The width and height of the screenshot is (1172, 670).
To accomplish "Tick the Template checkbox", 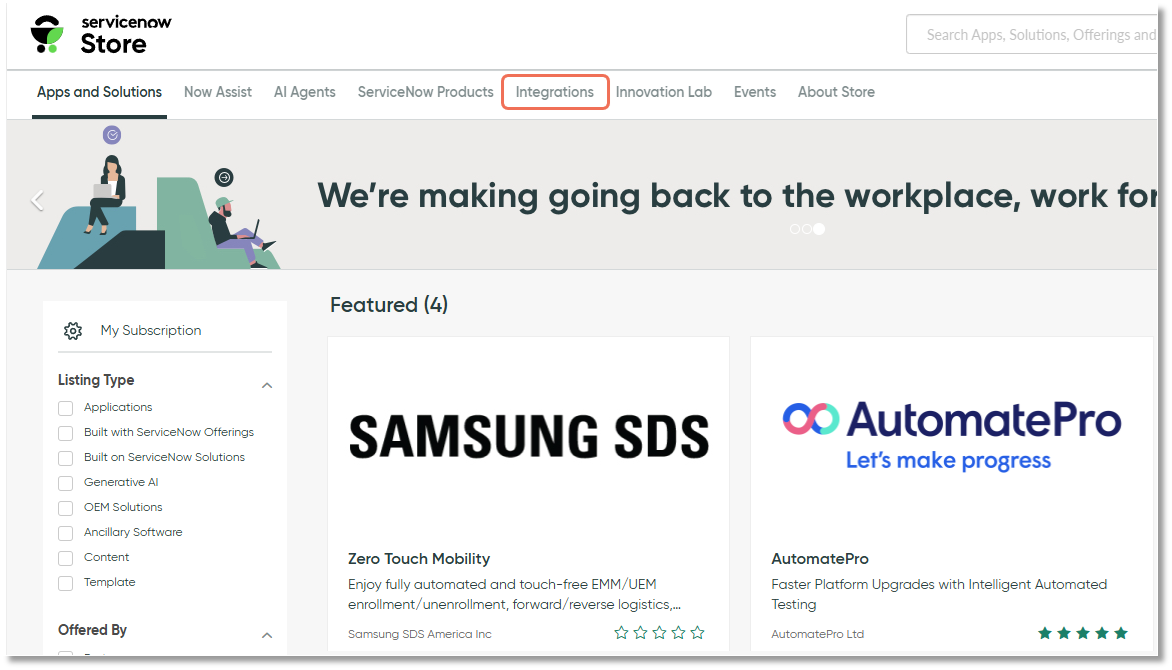I will pyautogui.click(x=66, y=583).
